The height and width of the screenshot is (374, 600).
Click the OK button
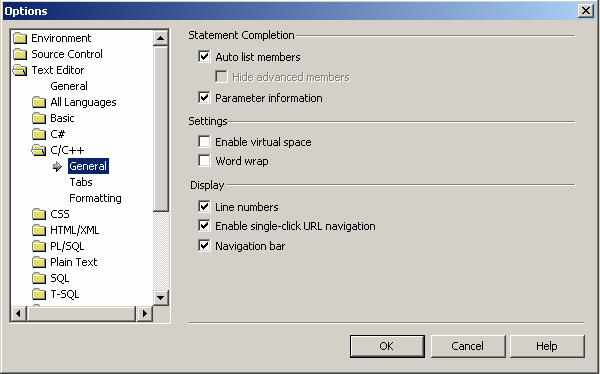387,346
